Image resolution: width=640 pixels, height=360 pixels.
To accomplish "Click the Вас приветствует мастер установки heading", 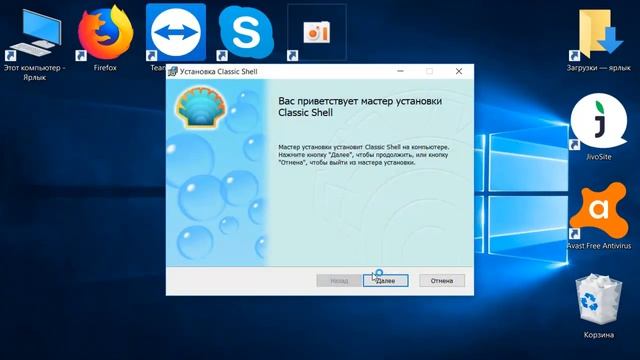I will point(360,107).
